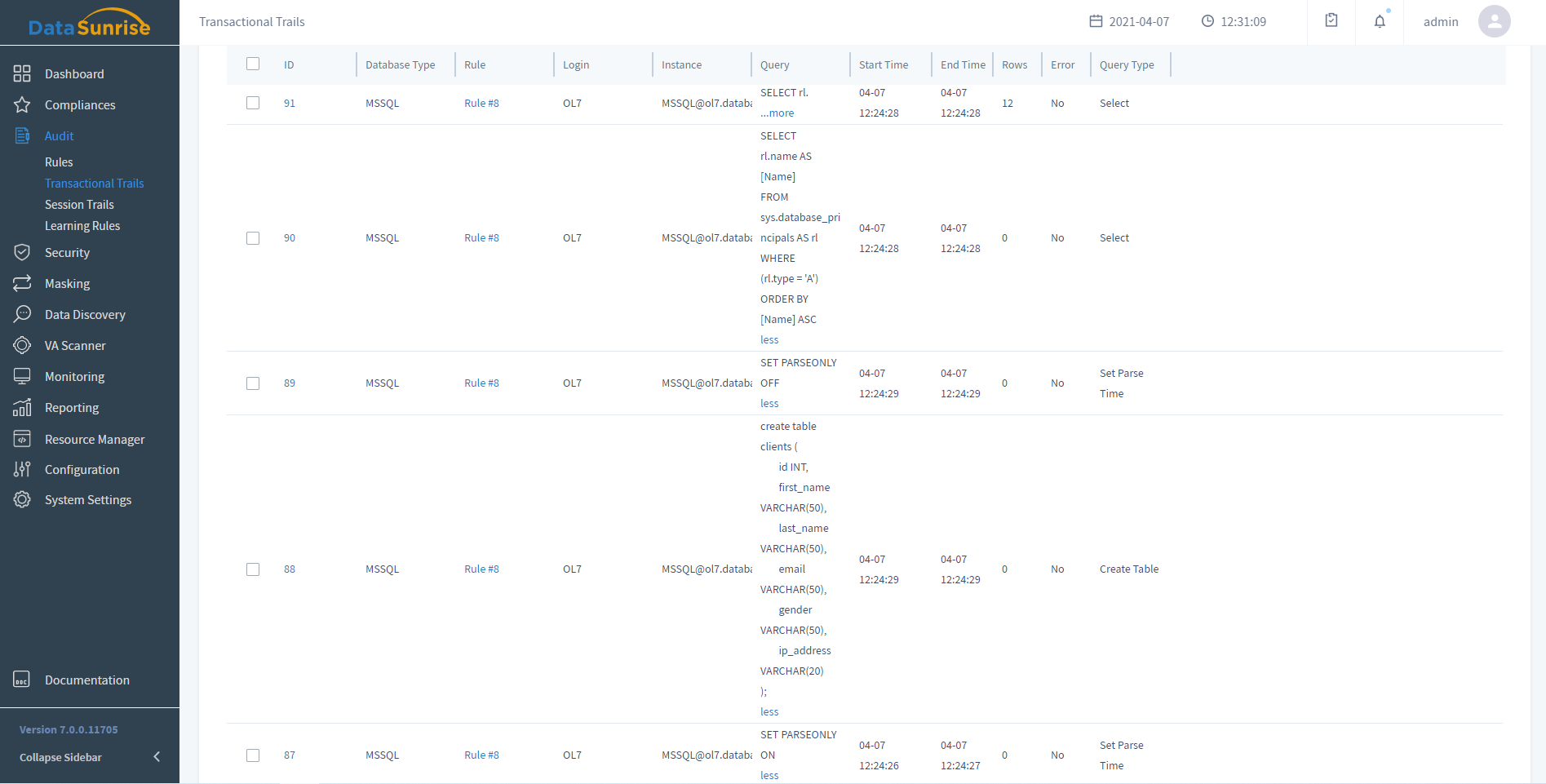Click the Compliances star icon

pyautogui.click(x=22, y=105)
